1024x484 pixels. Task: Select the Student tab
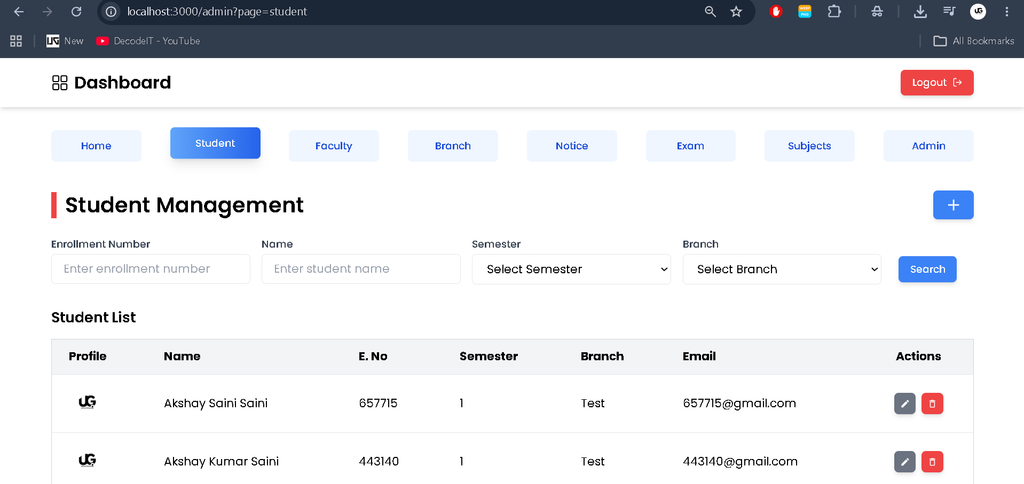pyautogui.click(x=215, y=143)
